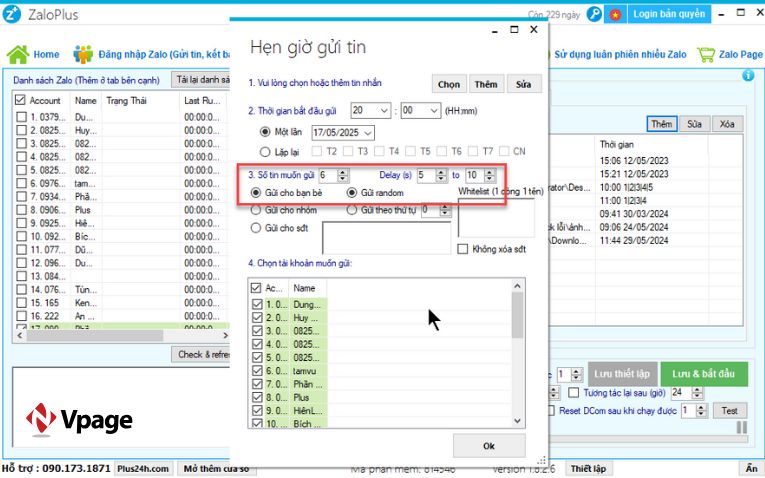Open the key license icon
Screen dimensions: 765x478
594,14
